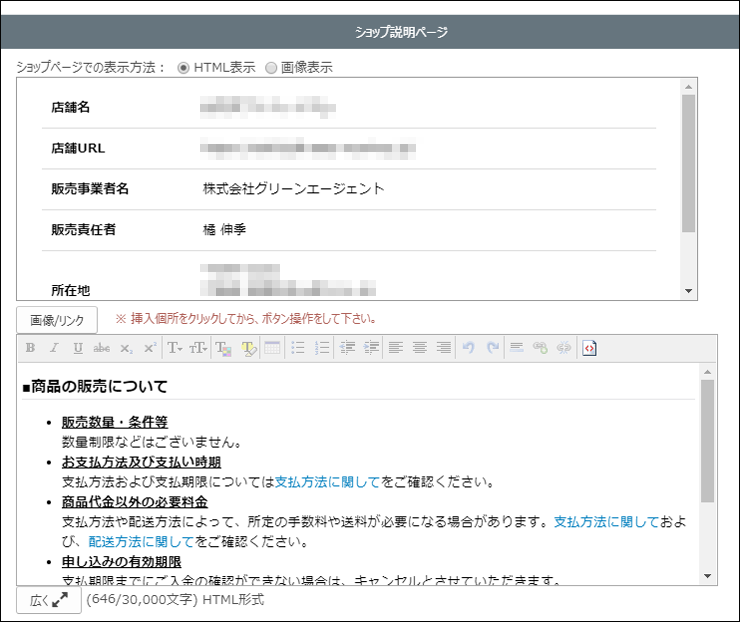Select the 画像表示 radio button
Image resolution: width=740 pixels, height=622 pixels.
[x=271, y=68]
